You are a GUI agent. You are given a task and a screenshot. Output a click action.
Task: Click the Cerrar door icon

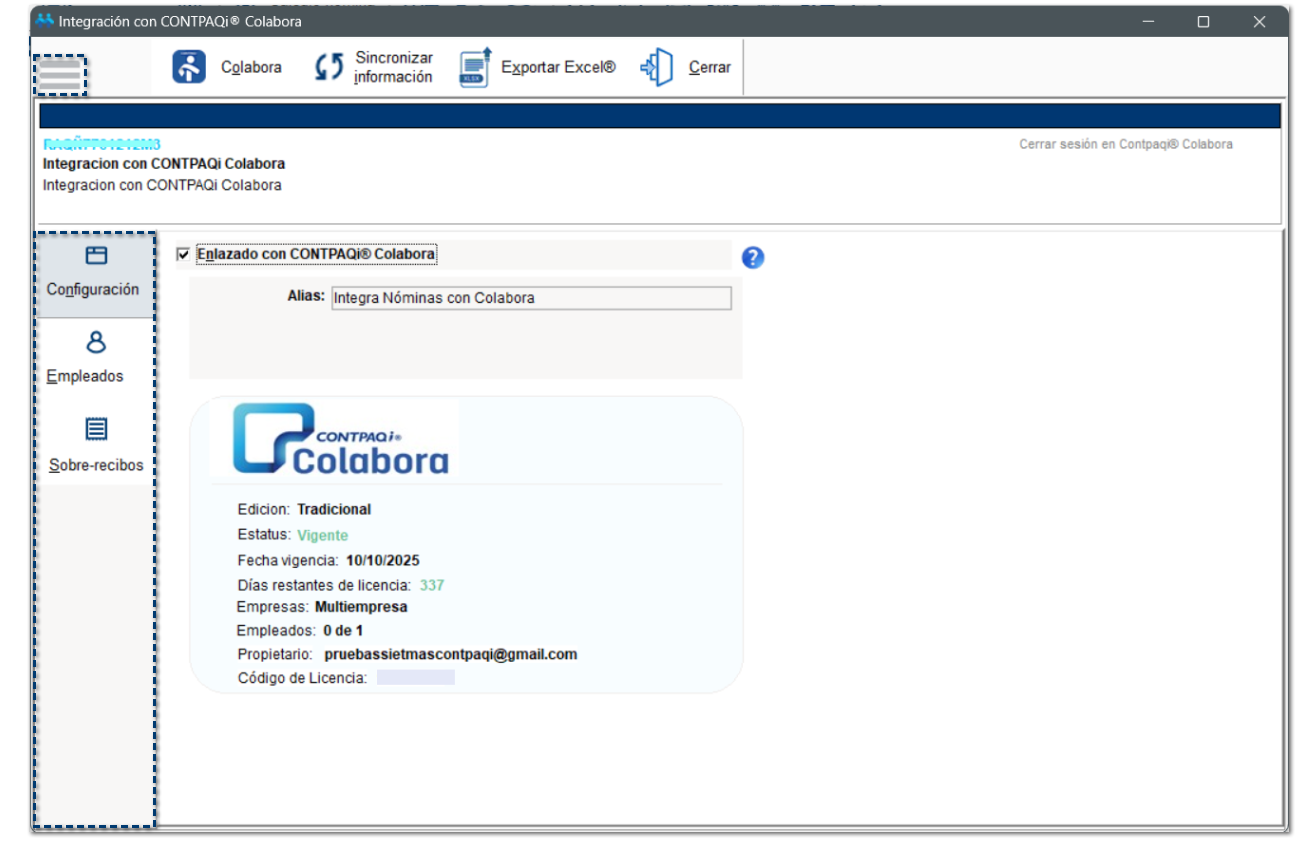(x=657, y=67)
